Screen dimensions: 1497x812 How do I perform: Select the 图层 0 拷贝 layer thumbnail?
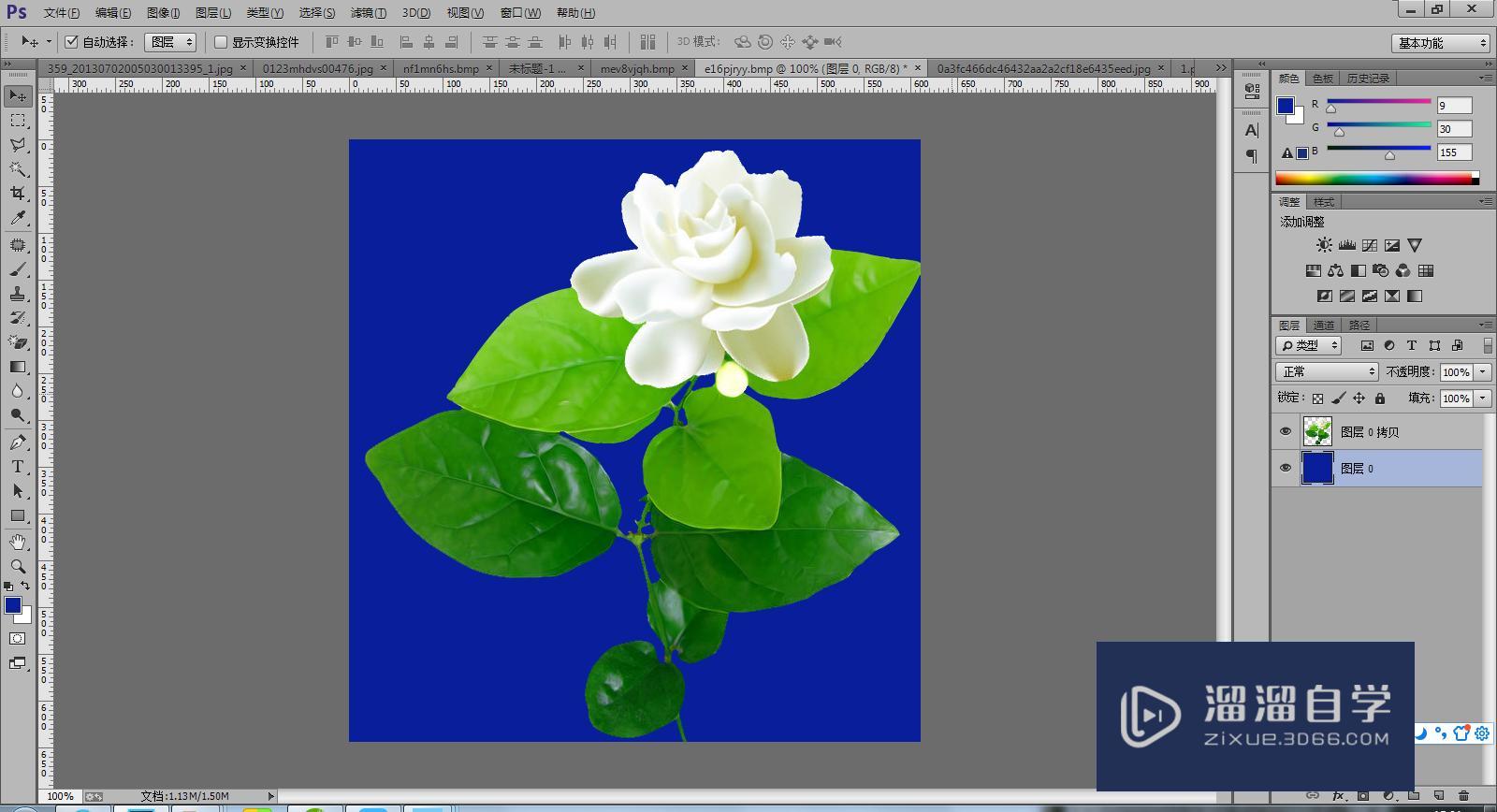click(1317, 431)
